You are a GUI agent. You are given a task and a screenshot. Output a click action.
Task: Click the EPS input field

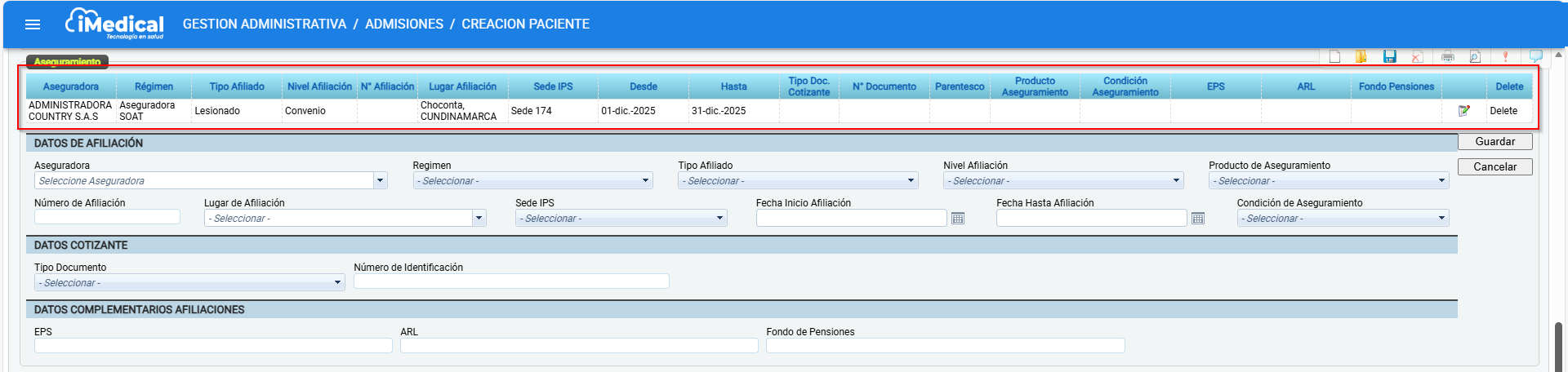pos(213,346)
